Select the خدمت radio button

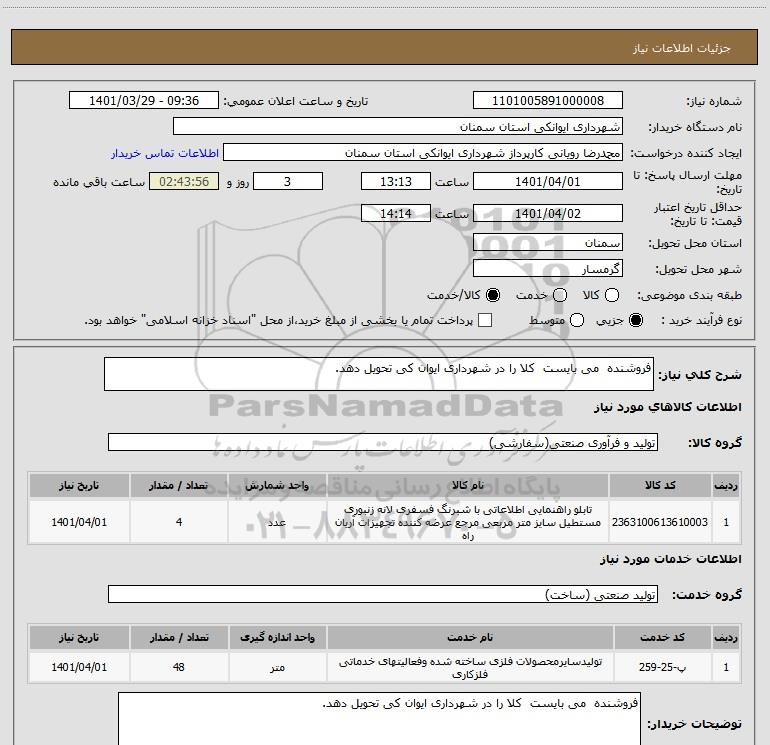pyautogui.click(x=560, y=295)
